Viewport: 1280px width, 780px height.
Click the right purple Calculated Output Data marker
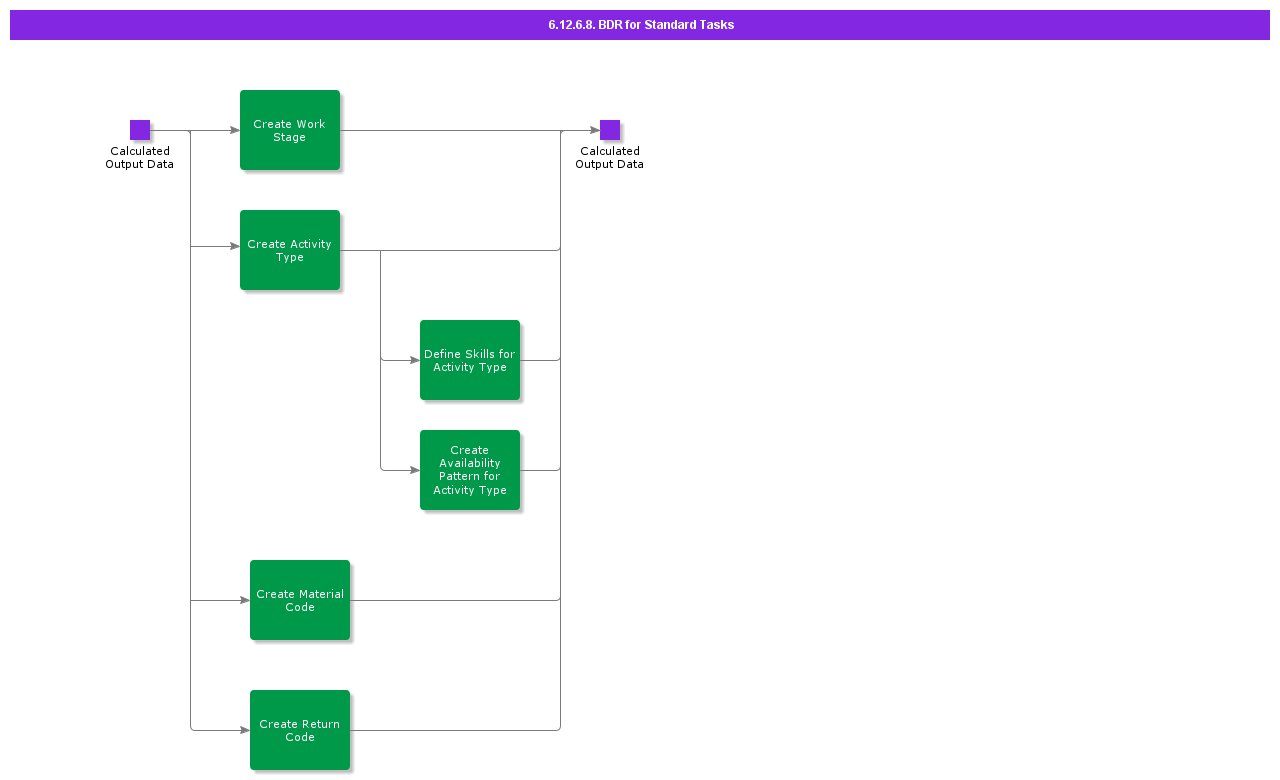pos(609,128)
